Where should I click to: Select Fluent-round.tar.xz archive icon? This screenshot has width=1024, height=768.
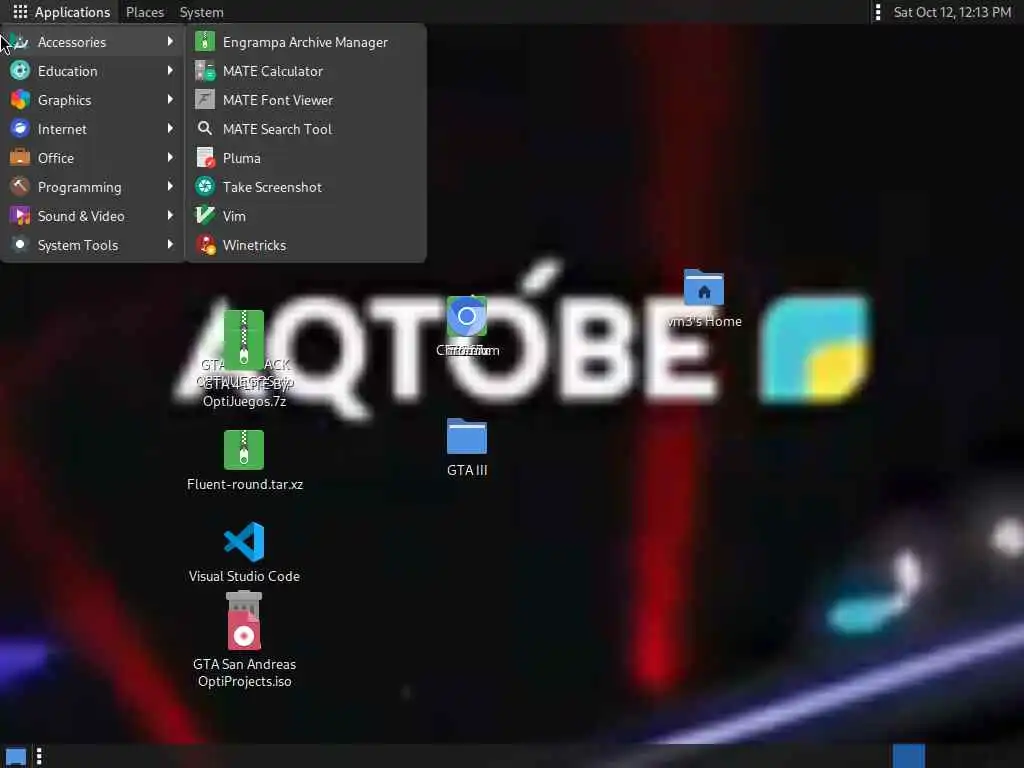coord(244,450)
